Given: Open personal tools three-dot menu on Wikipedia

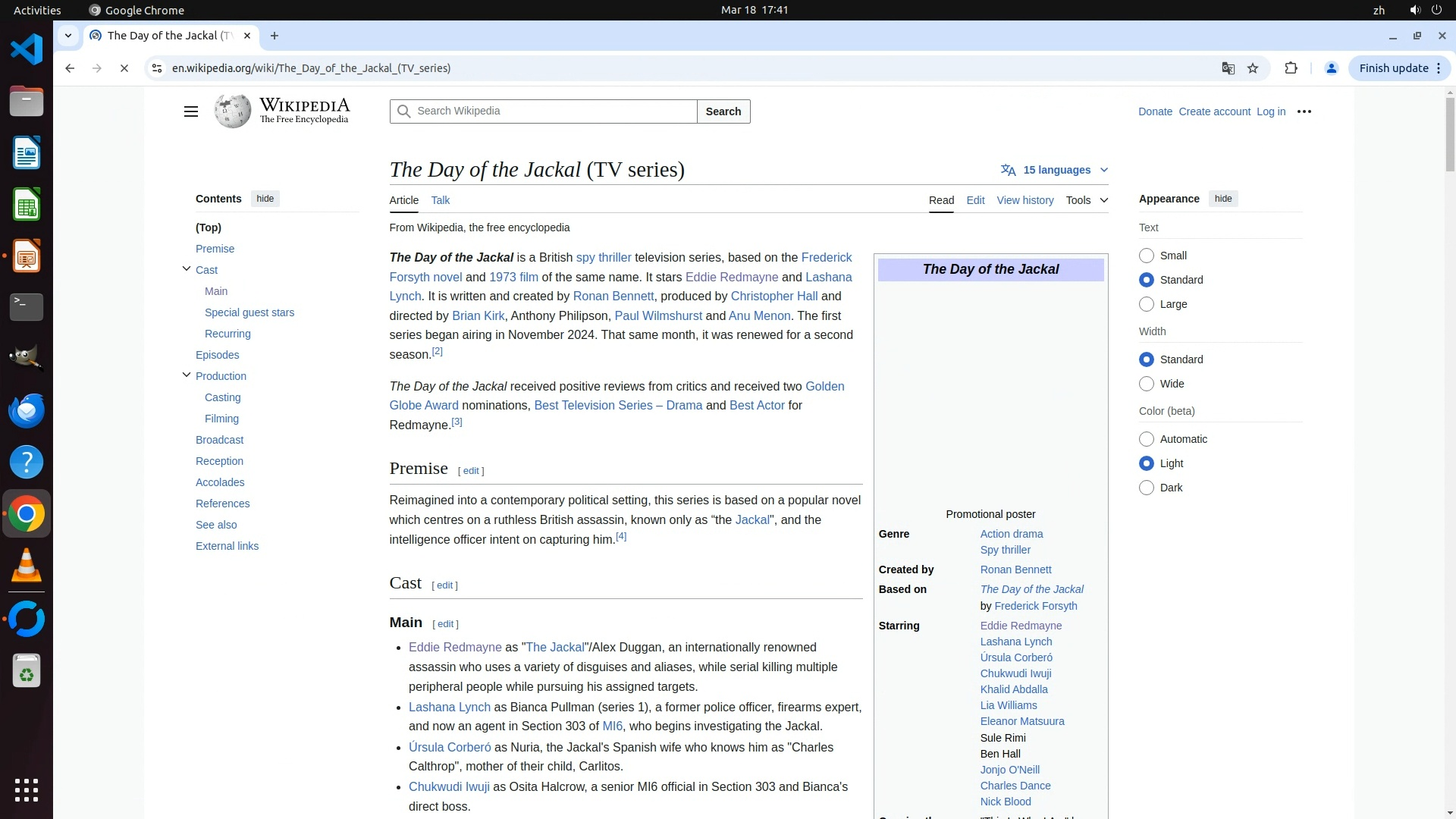Looking at the screenshot, I should (1304, 111).
